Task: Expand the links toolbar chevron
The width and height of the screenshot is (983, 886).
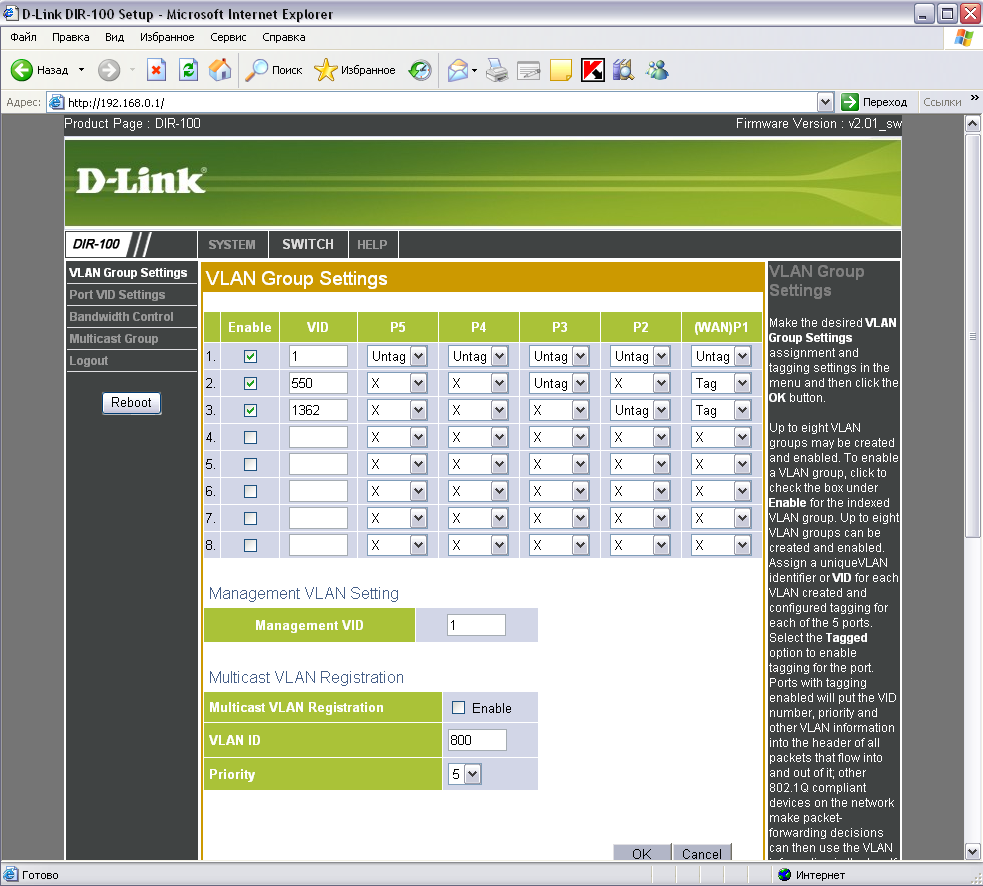Action: point(974,98)
